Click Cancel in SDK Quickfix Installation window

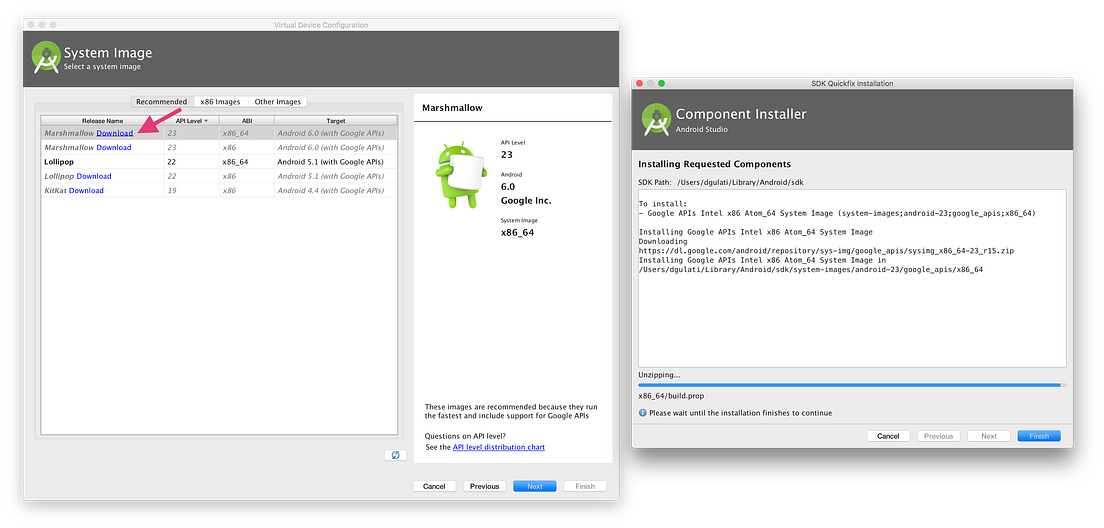[x=889, y=436]
